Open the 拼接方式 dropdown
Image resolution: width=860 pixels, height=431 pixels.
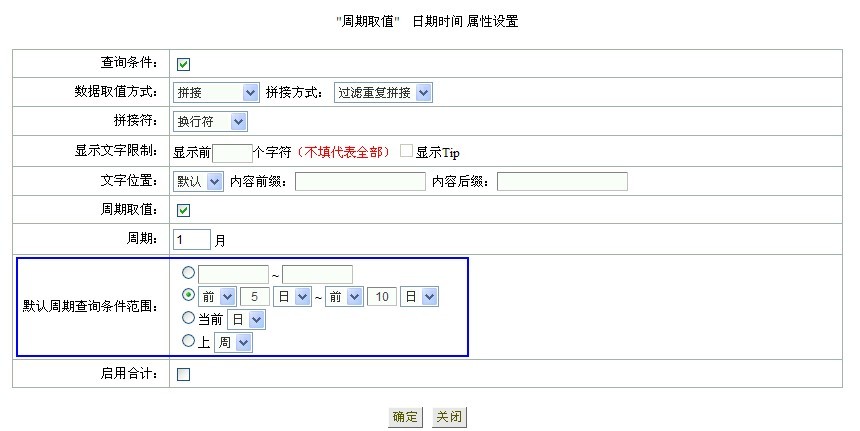tap(382, 93)
